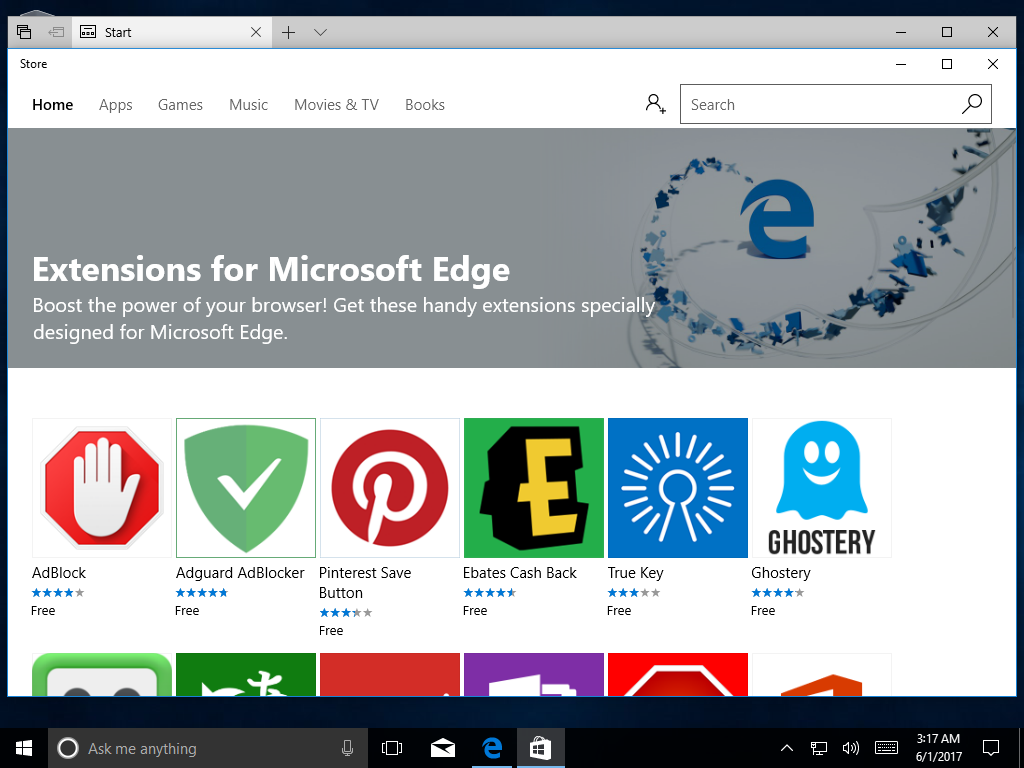The height and width of the screenshot is (768, 1024).
Task: Go to the Home section
Action: [x=52, y=104]
